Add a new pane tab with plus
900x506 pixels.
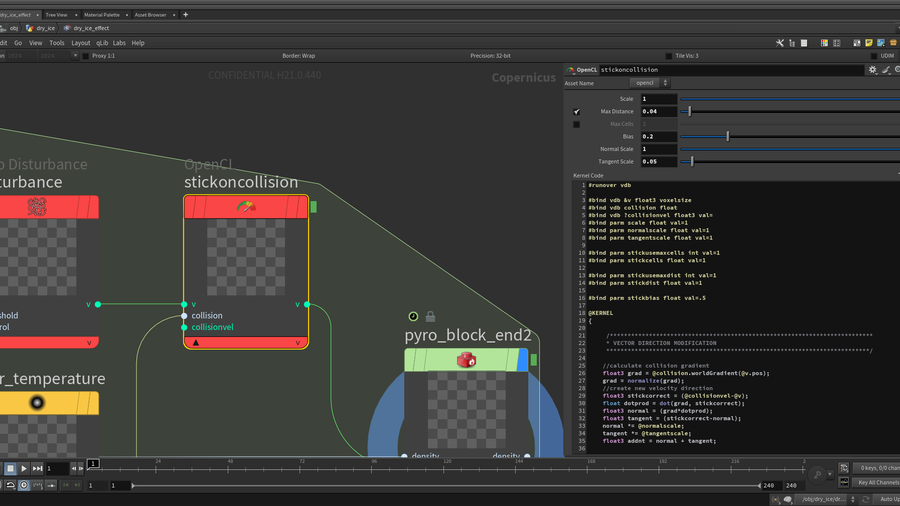pyautogui.click(x=185, y=15)
